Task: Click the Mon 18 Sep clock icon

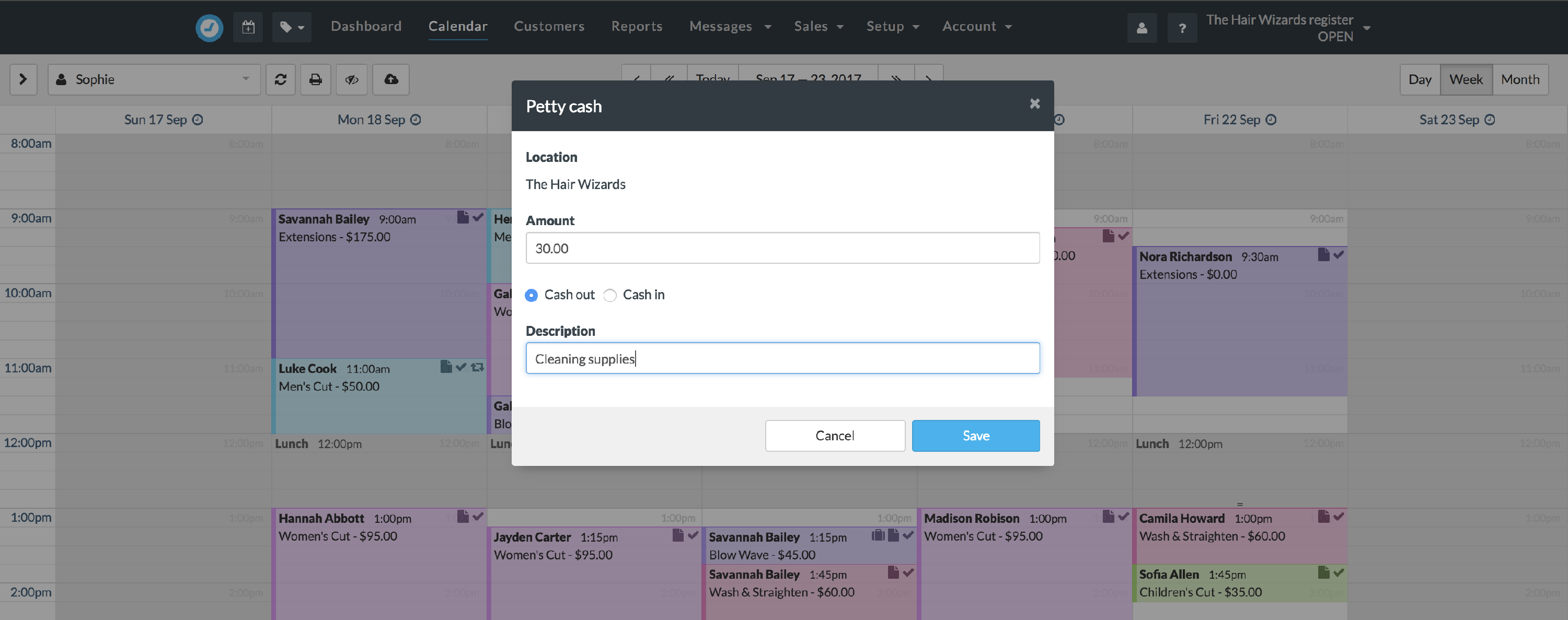Action: pyautogui.click(x=415, y=120)
